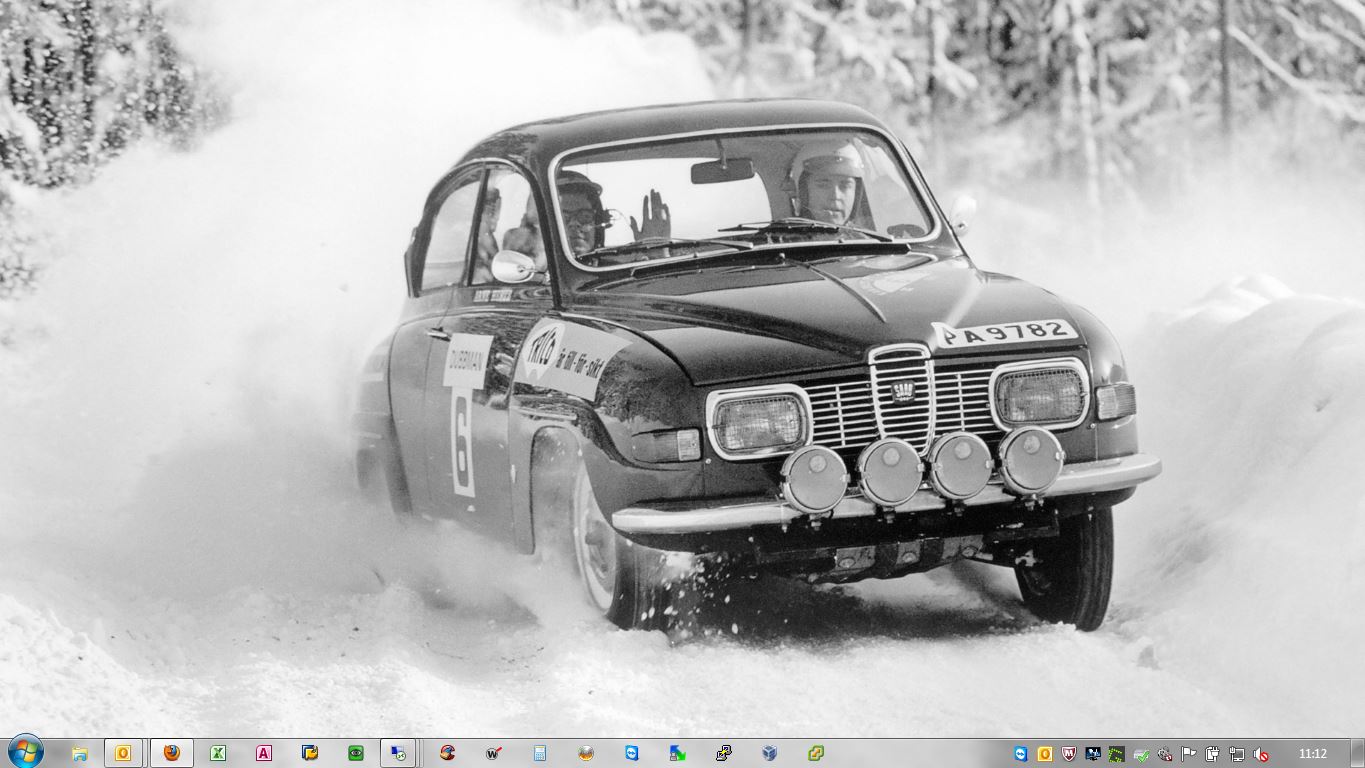Click the Outlook icon in the notification area
Viewport: 1365px width, 768px height.
click(x=1045, y=754)
